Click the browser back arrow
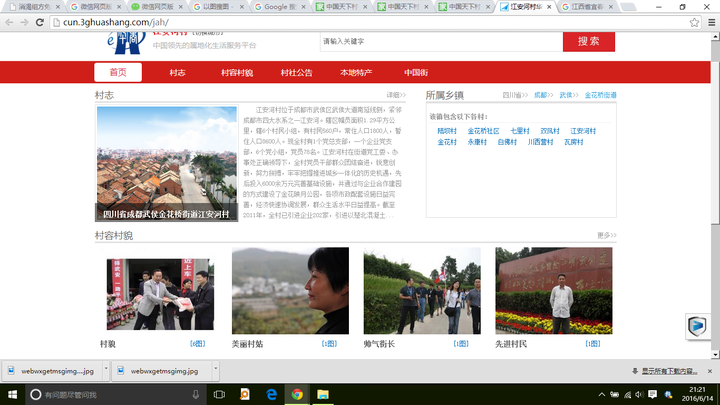The width and height of the screenshot is (720, 405). click(x=9, y=21)
